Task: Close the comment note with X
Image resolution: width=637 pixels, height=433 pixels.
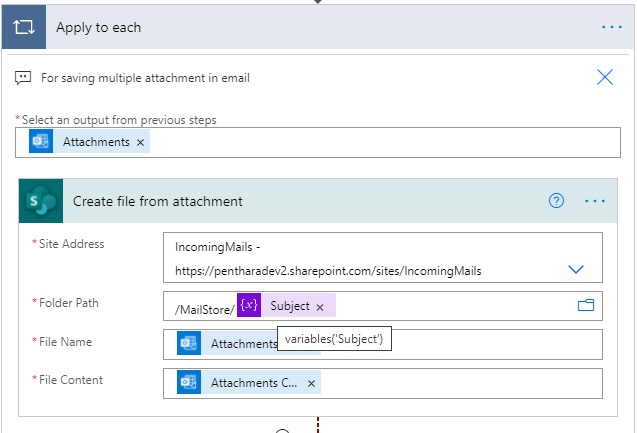Action: pos(604,77)
